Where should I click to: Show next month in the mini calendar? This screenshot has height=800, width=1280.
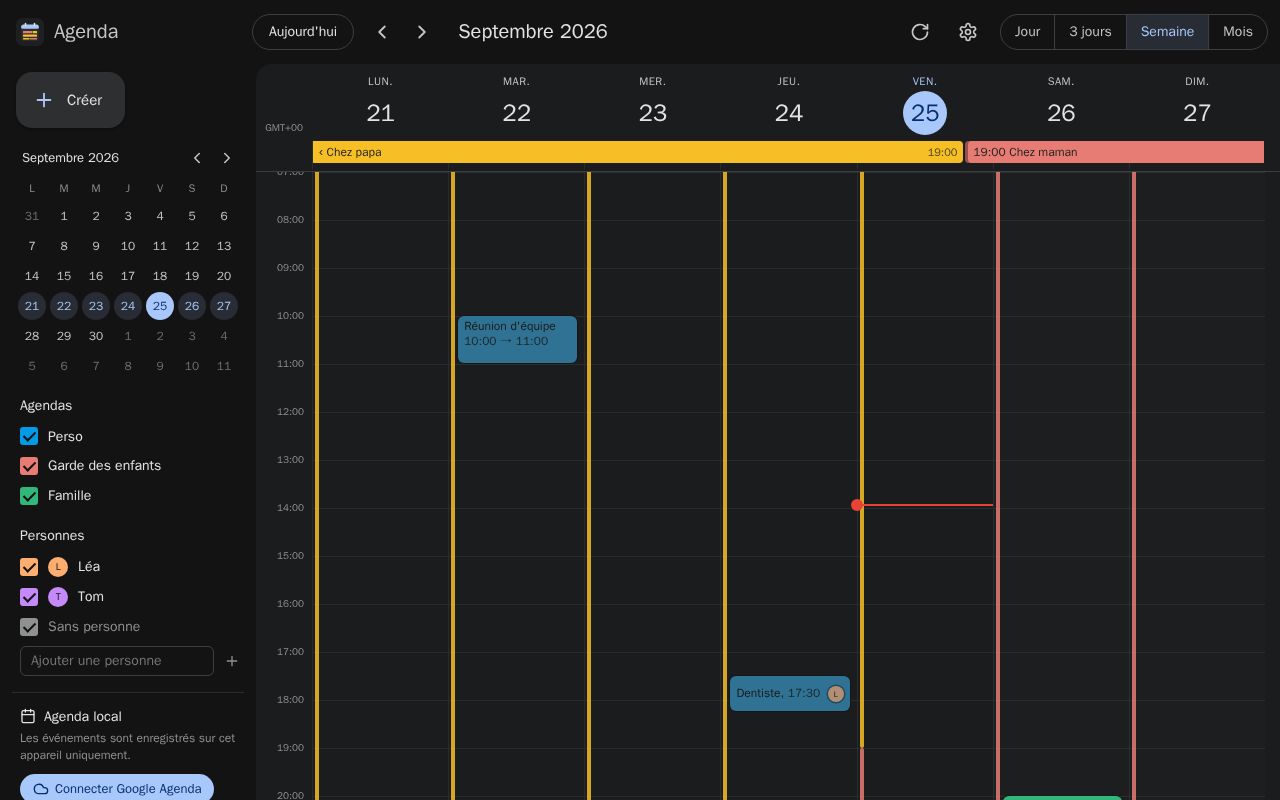[227, 158]
